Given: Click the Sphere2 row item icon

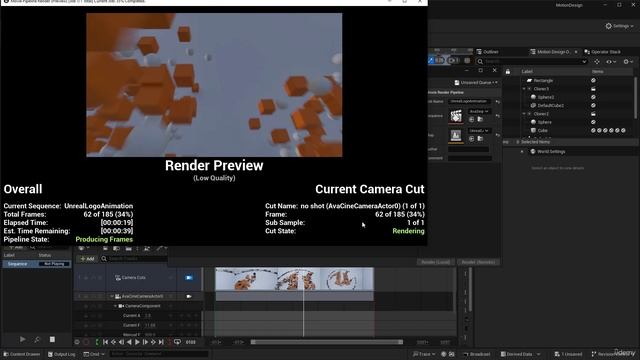Looking at the screenshot, I should [593, 97].
